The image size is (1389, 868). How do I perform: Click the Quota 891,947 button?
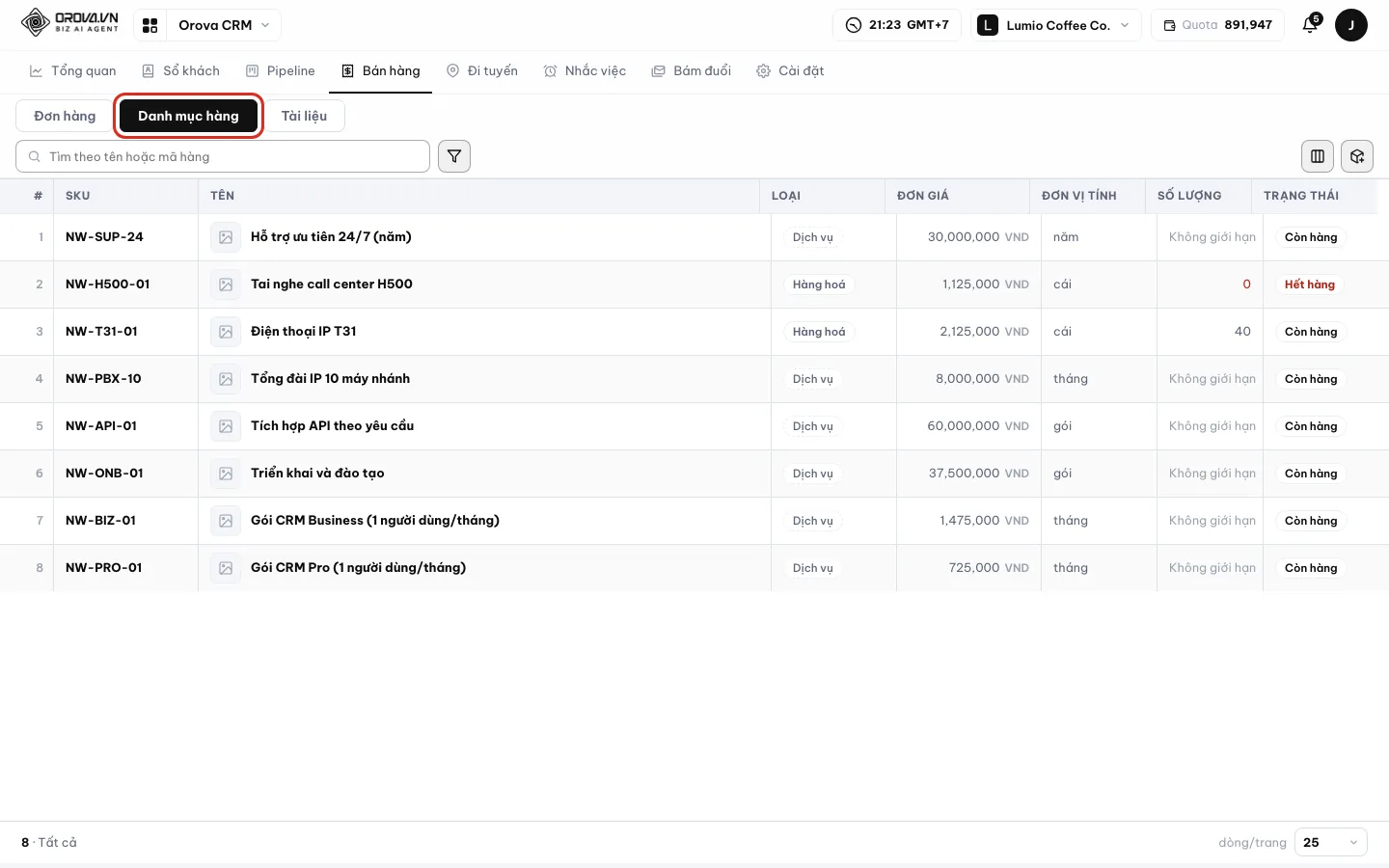coord(1217,25)
